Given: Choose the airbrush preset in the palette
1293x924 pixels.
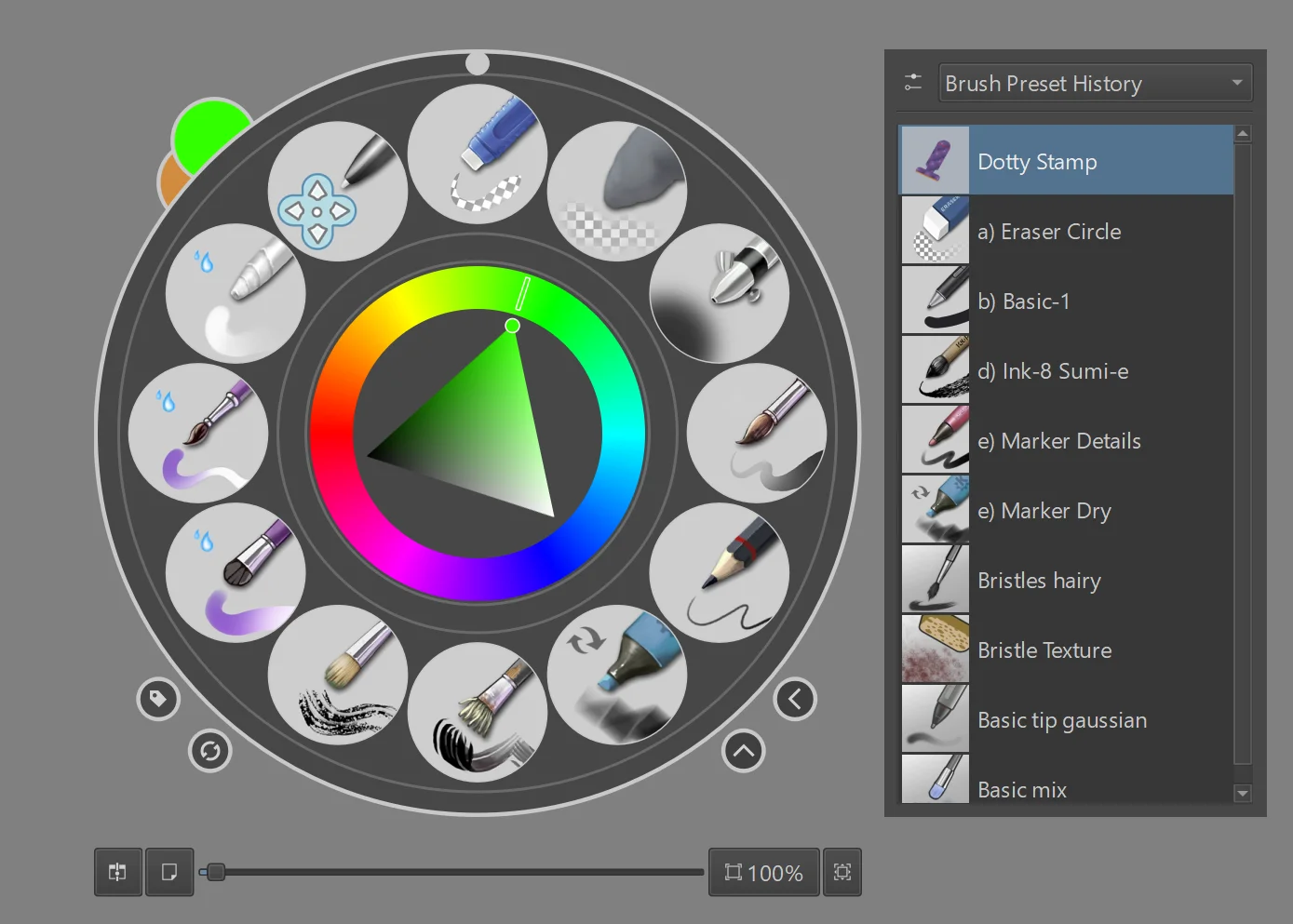Looking at the screenshot, I should (x=719, y=293).
